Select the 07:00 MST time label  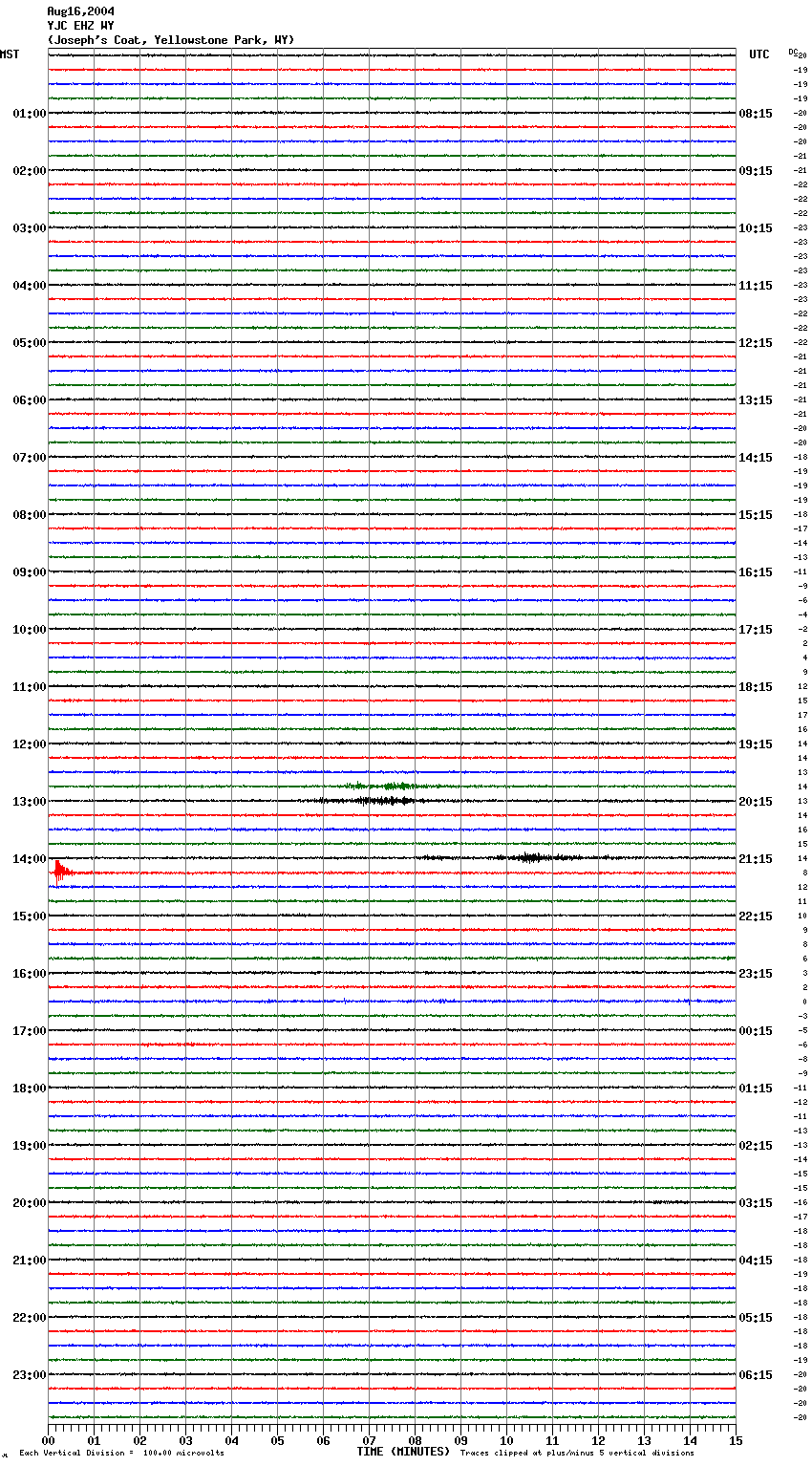[x=29, y=458]
